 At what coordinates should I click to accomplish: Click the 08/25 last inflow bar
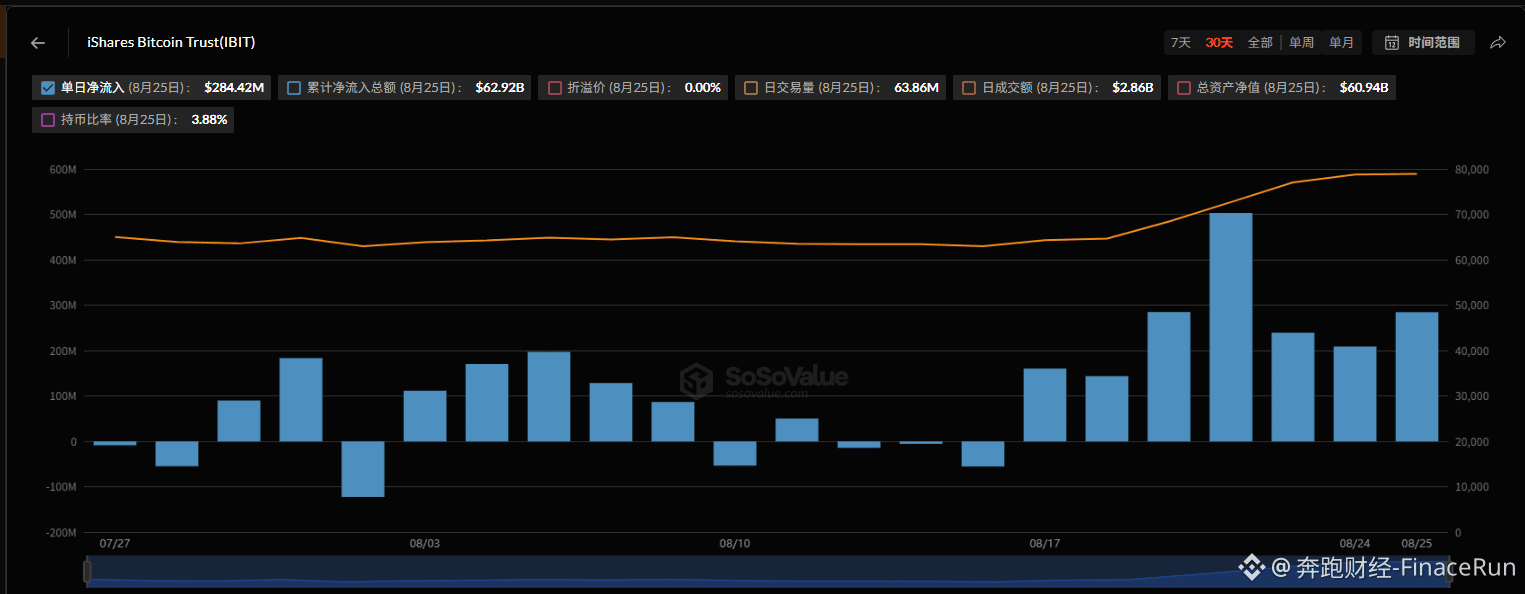coord(1416,377)
